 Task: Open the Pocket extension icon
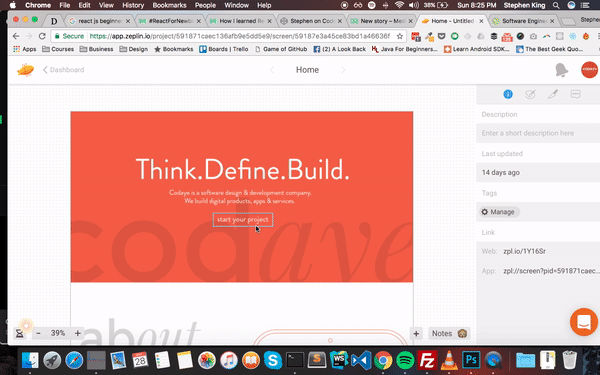[x=442, y=36]
